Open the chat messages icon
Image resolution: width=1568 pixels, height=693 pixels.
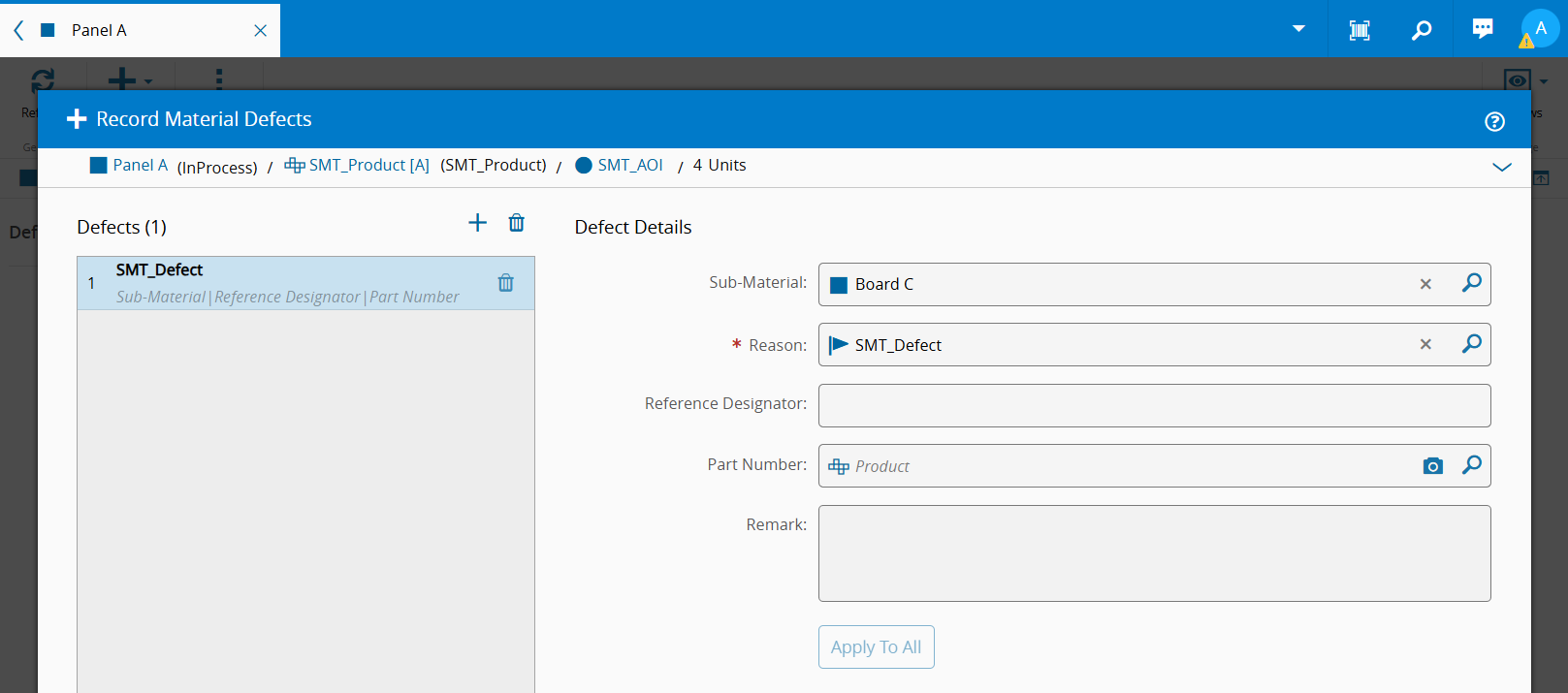pos(1482,29)
